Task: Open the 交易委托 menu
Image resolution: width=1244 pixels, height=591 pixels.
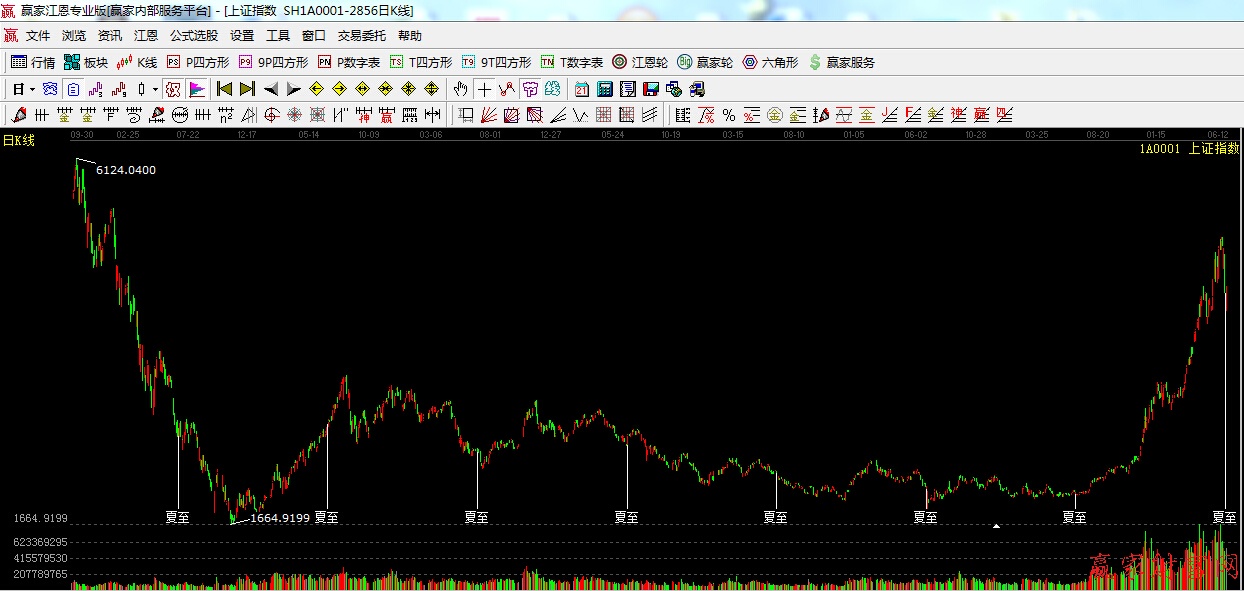Action: pyautogui.click(x=361, y=36)
